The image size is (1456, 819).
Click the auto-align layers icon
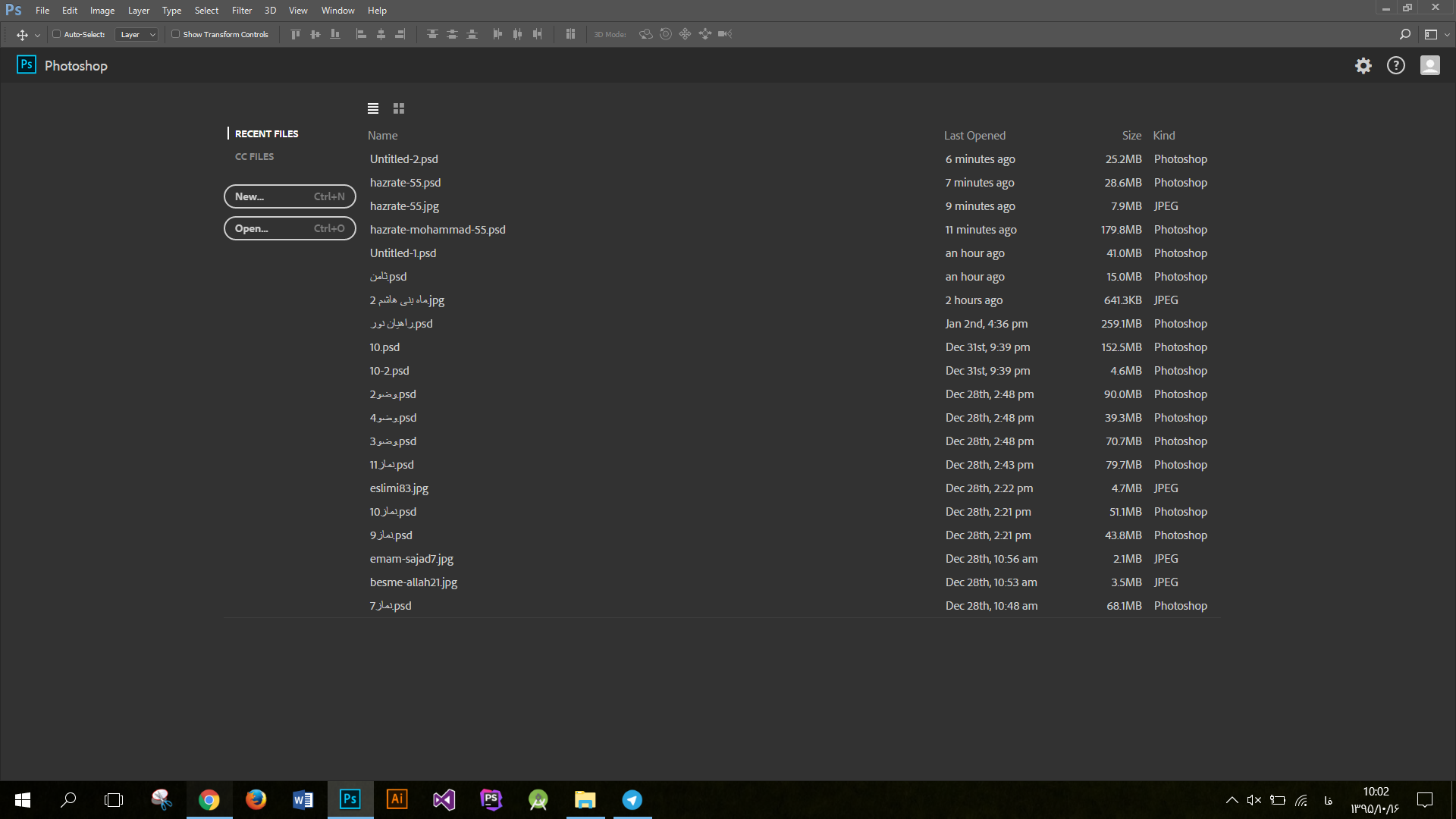(570, 34)
